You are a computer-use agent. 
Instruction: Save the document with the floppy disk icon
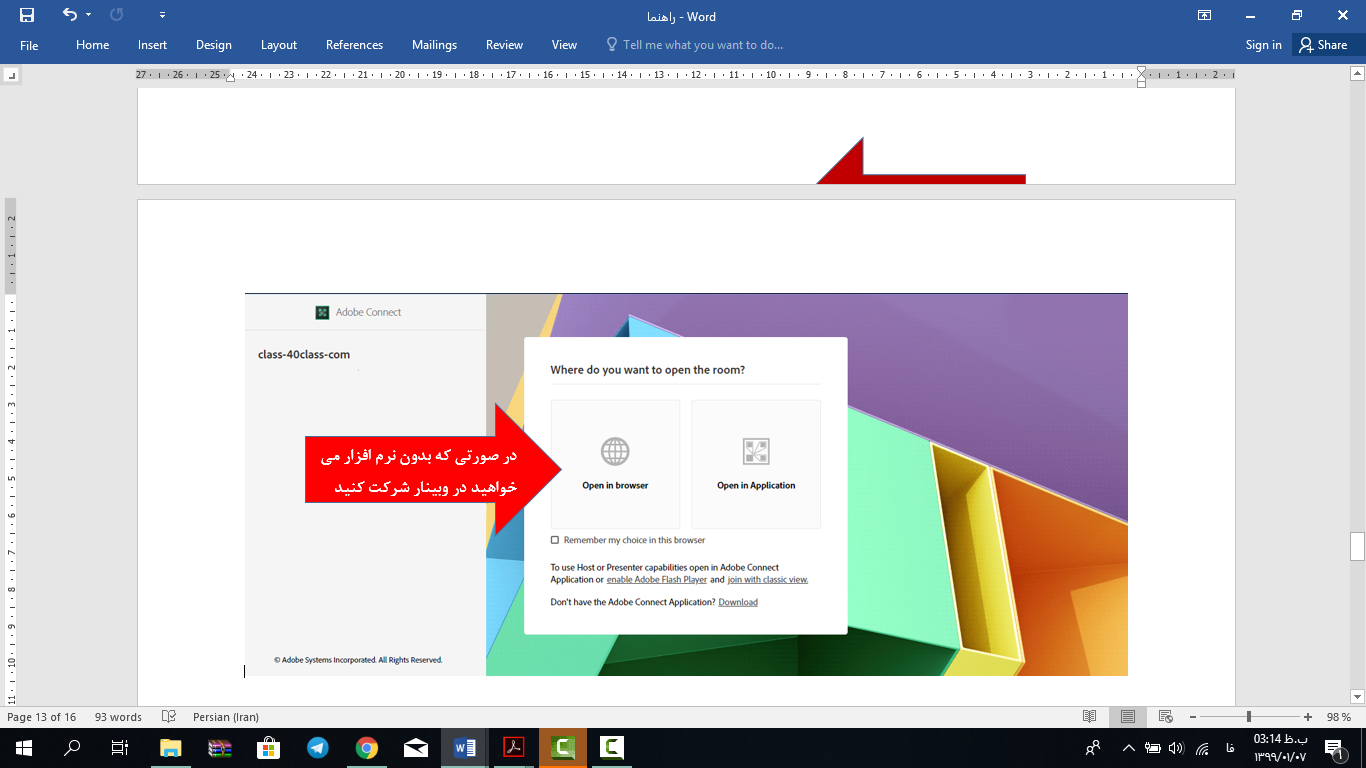[26, 15]
